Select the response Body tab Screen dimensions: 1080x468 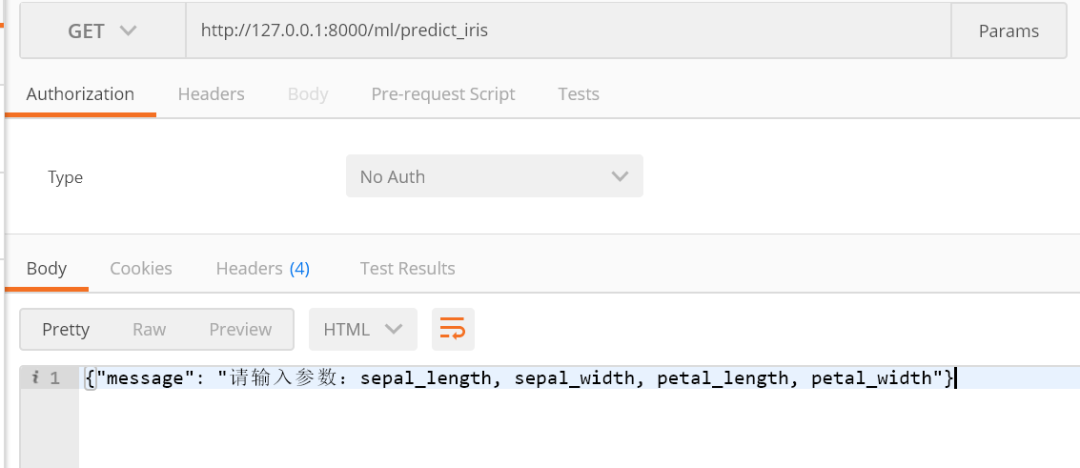point(46,268)
